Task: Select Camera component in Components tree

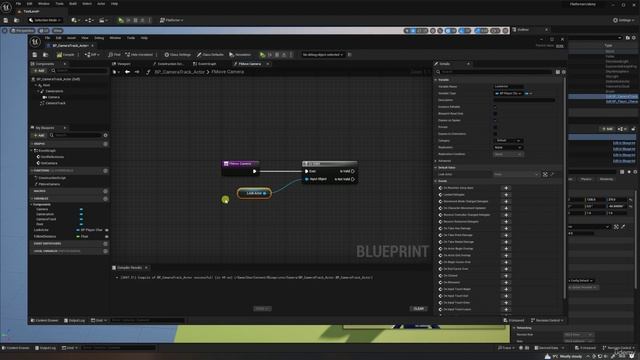Action: tap(54, 97)
